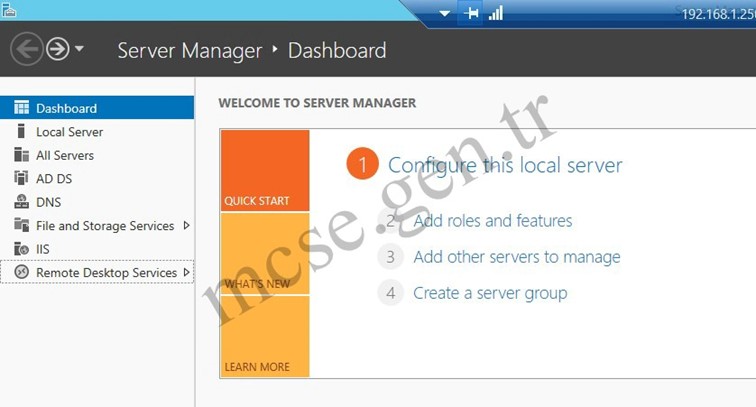
Task: Expand the Remote Desktop Services arrow
Action: pos(187,272)
